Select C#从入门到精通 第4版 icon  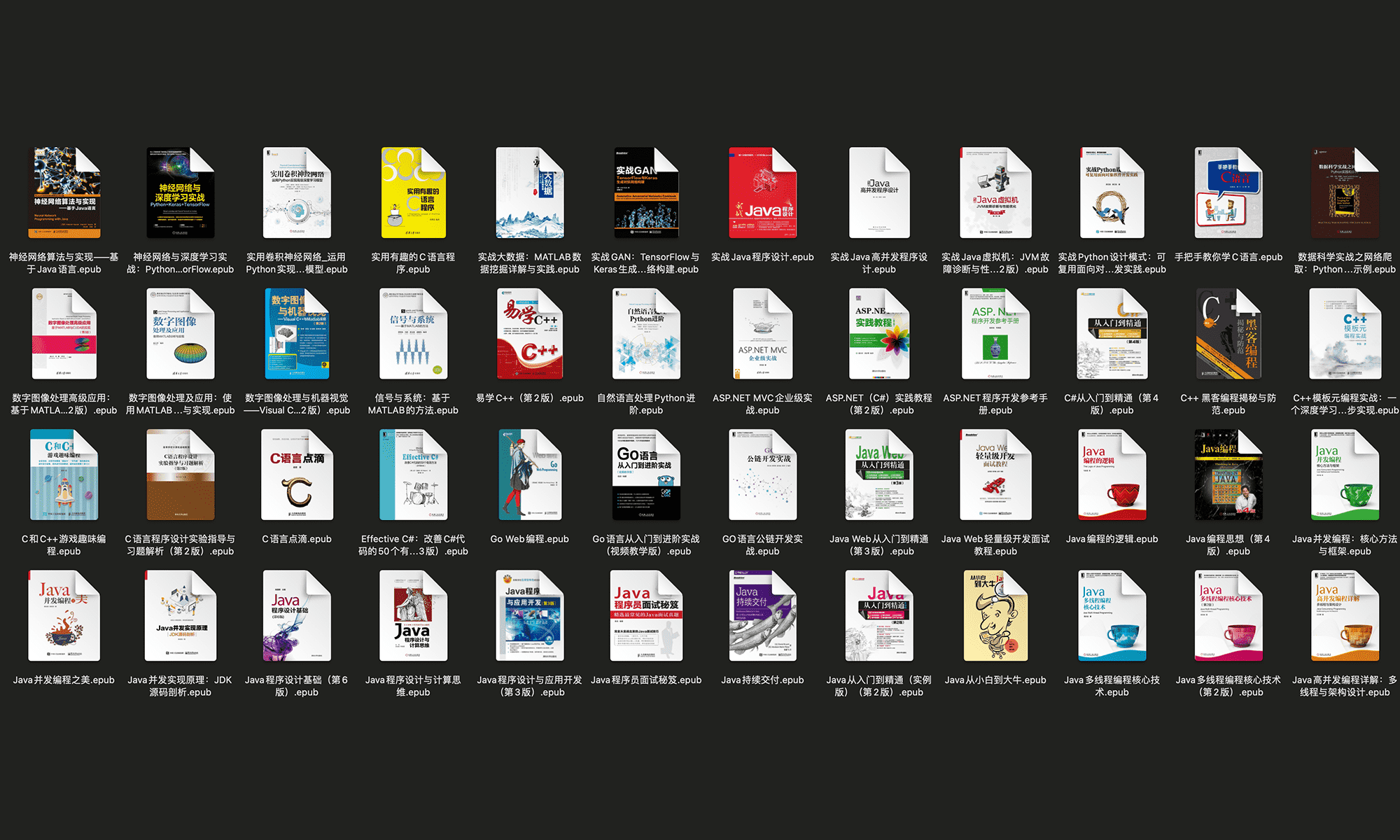coord(1112,333)
